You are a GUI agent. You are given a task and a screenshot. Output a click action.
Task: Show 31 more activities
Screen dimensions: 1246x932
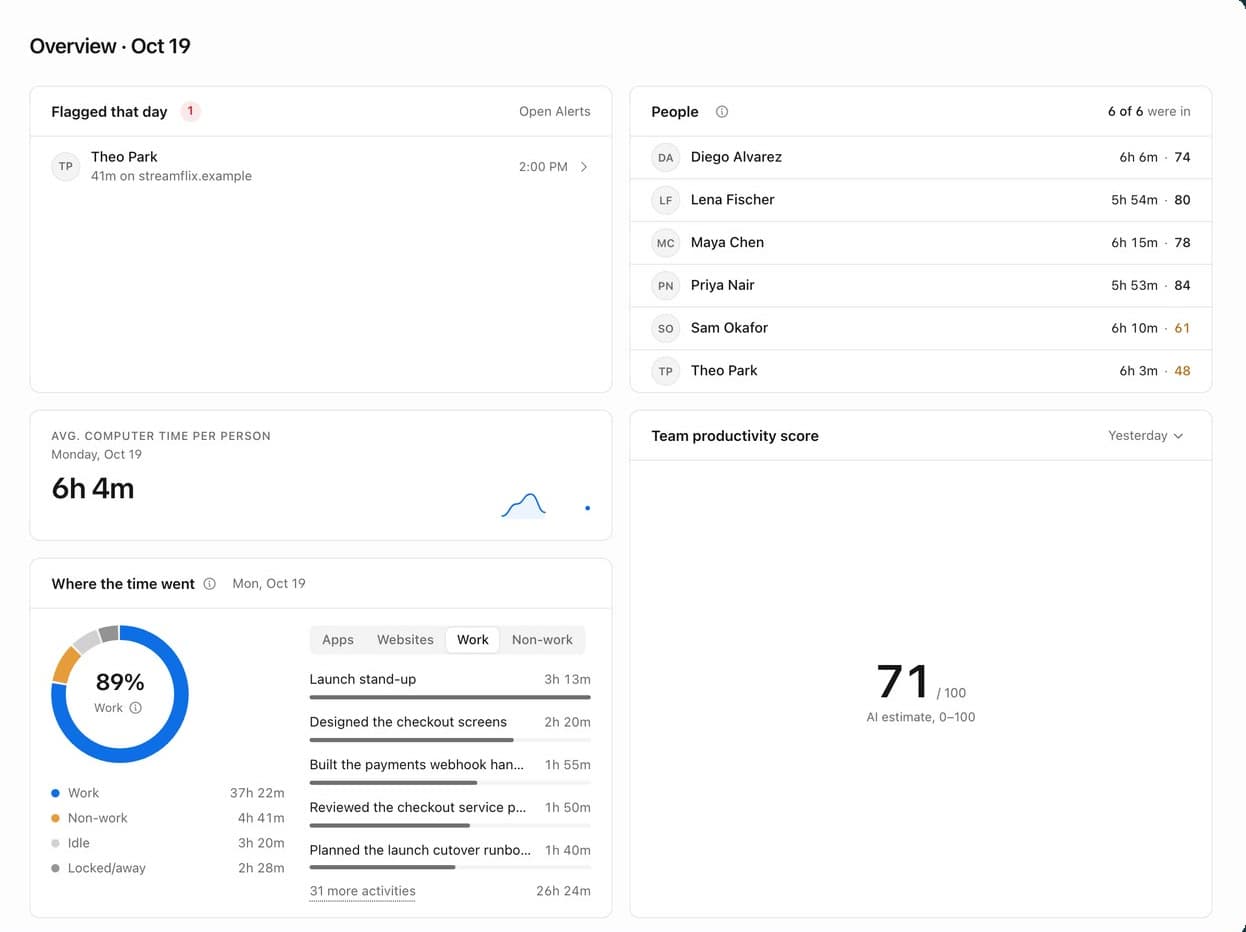click(362, 891)
